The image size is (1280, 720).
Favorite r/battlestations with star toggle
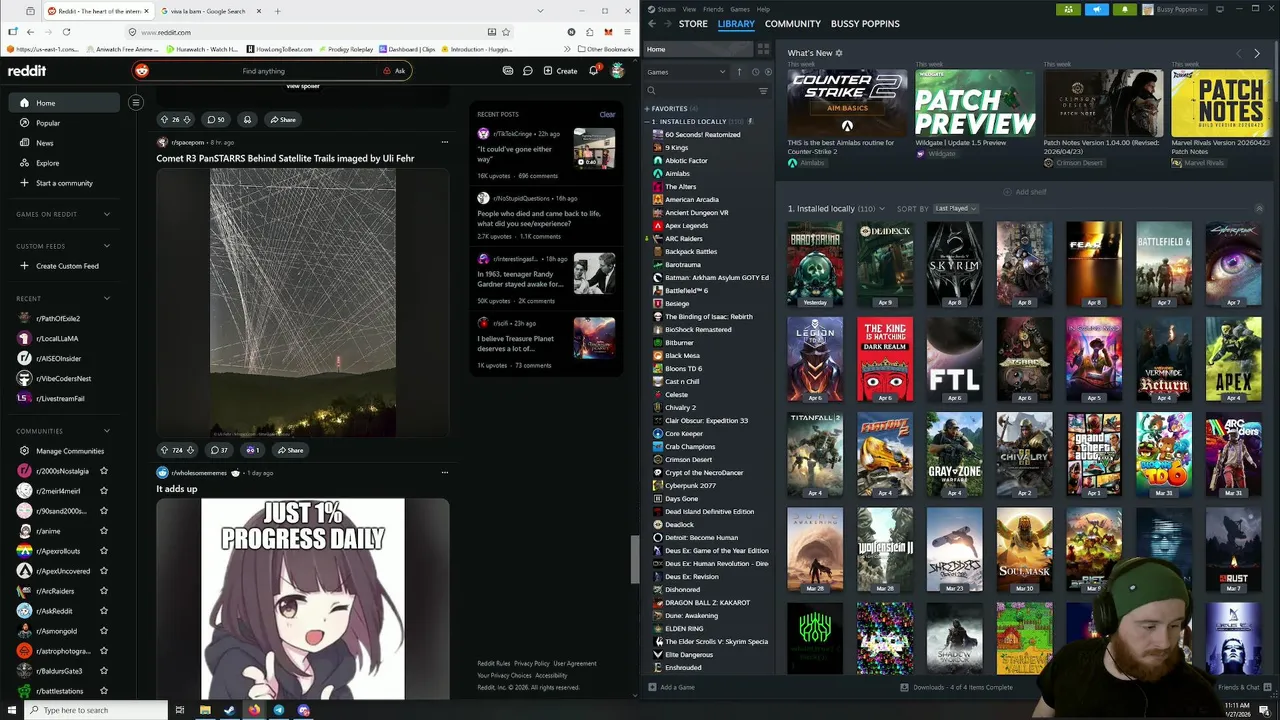coord(104,691)
